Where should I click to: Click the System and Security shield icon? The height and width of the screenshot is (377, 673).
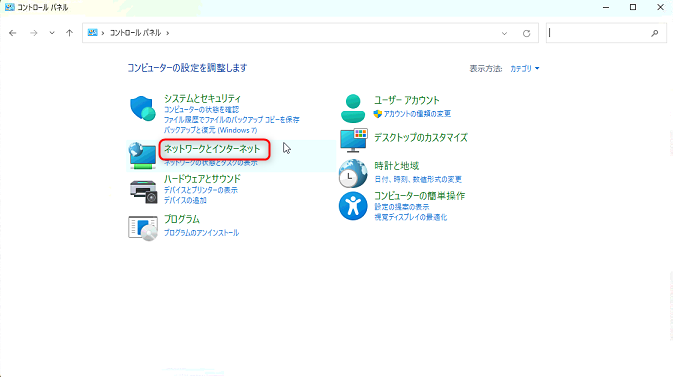point(142,109)
